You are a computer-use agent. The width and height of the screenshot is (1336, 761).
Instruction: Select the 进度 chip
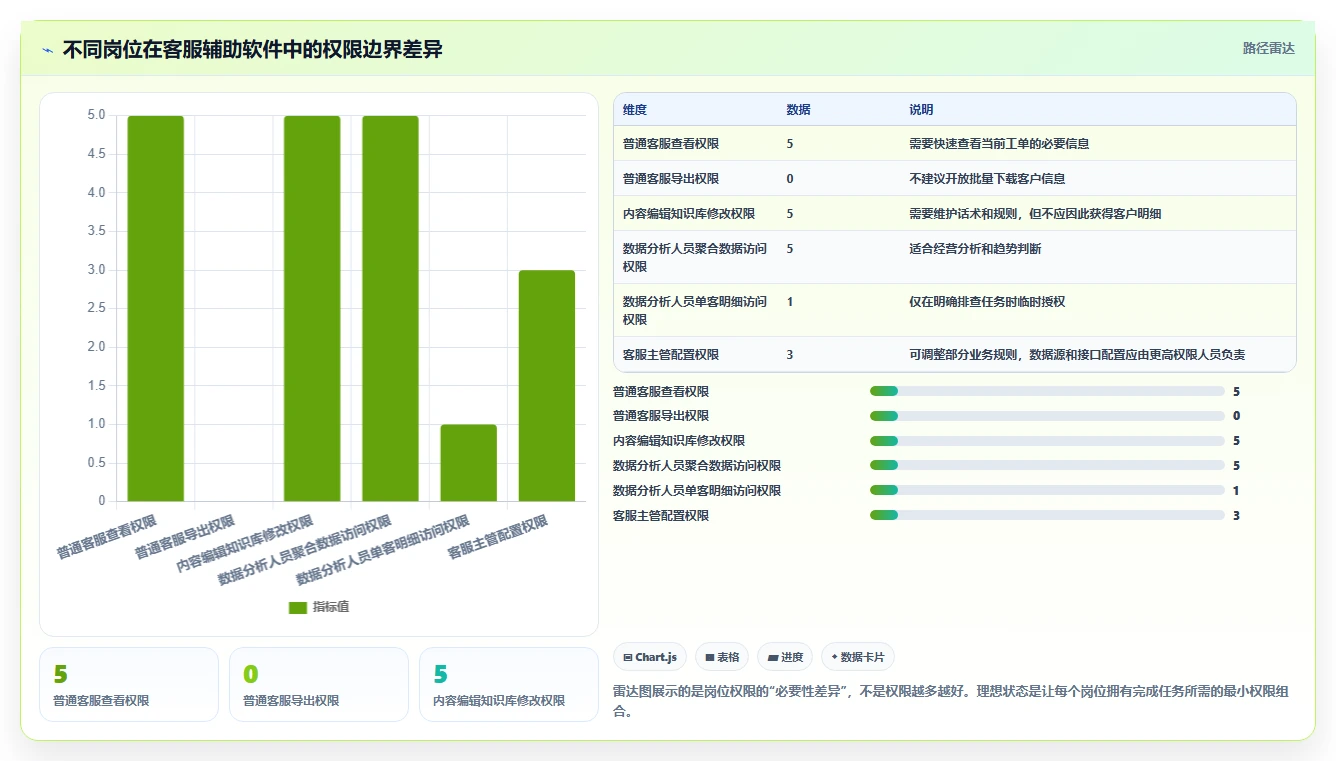click(785, 657)
